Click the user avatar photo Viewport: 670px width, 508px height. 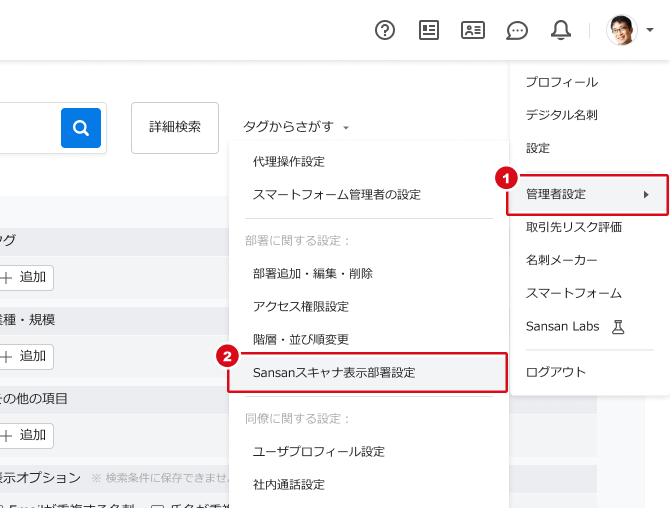click(621, 30)
